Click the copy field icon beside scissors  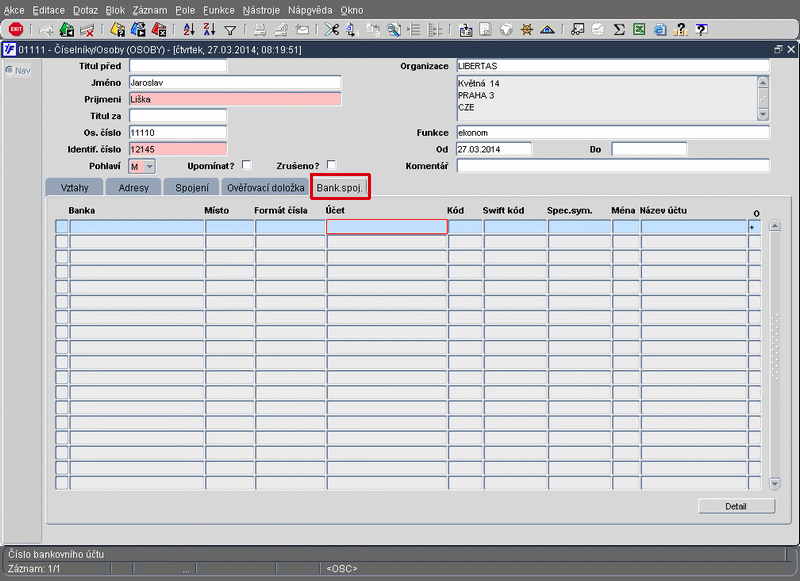[352, 30]
